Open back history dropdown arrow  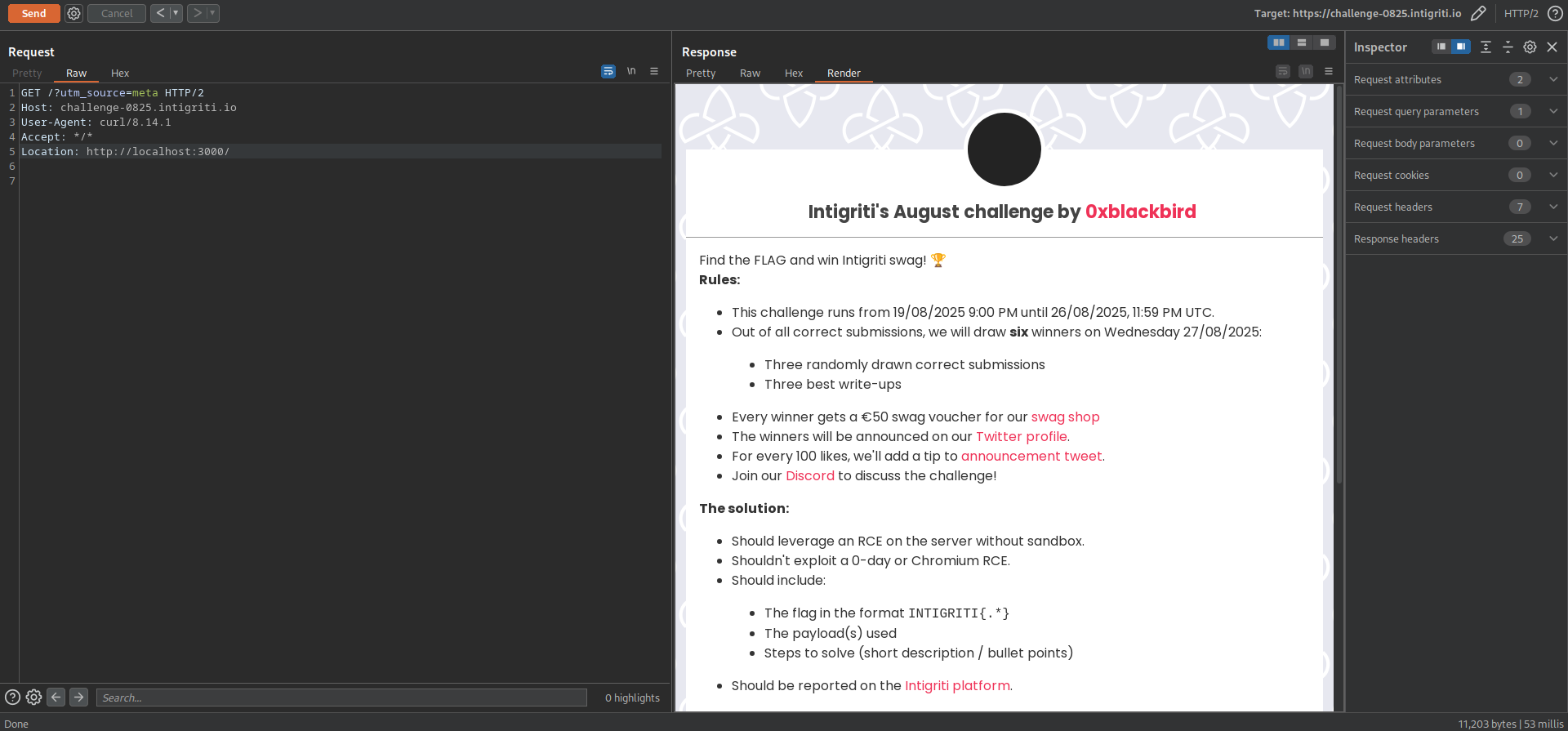176,13
